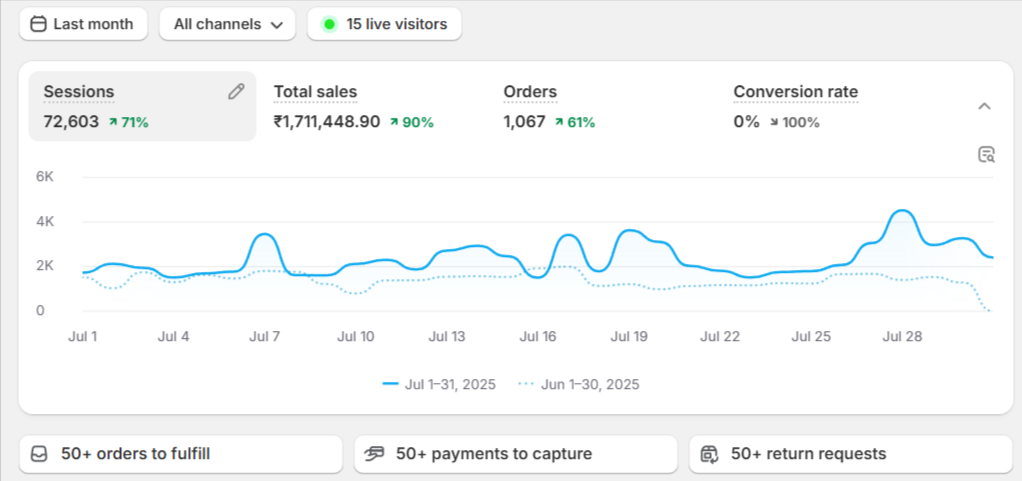View 50+ return requests

click(850, 454)
